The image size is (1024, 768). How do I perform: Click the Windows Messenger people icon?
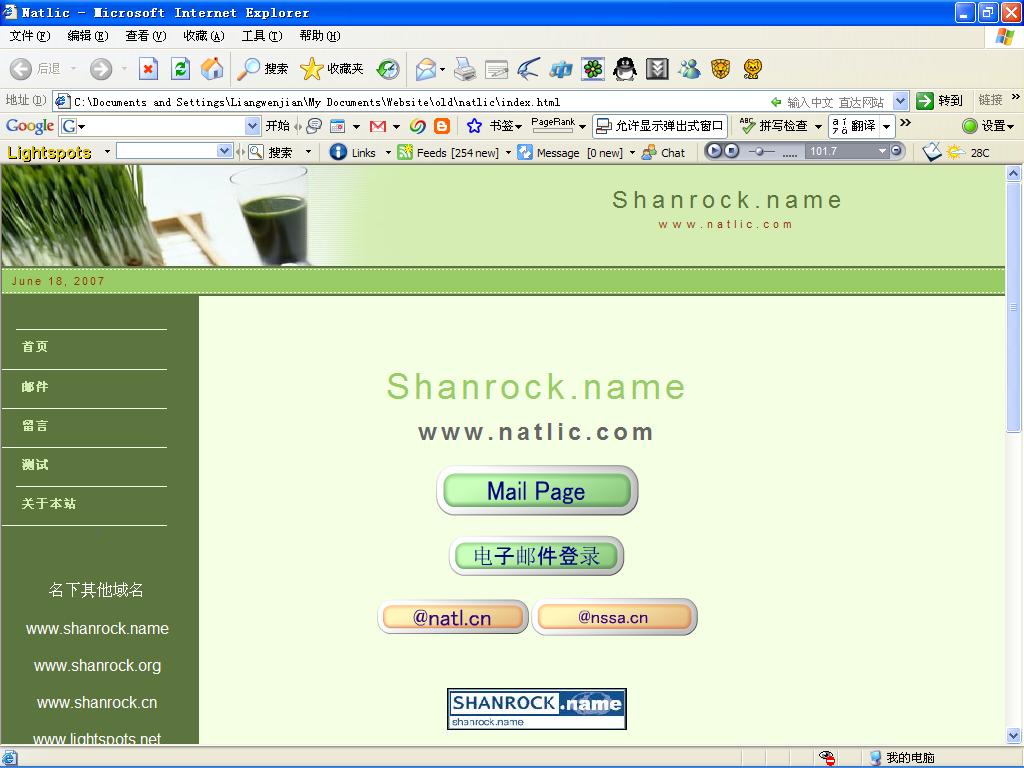point(689,69)
